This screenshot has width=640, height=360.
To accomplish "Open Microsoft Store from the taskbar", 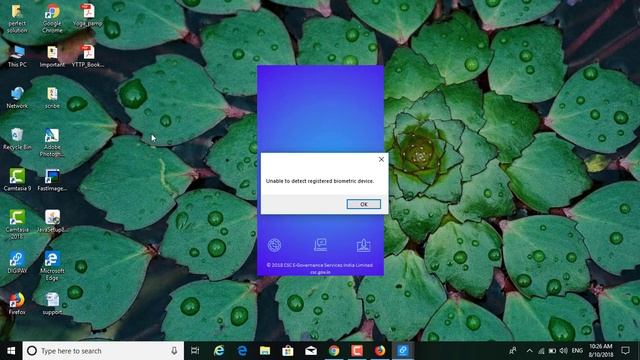I will click(288, 351).
